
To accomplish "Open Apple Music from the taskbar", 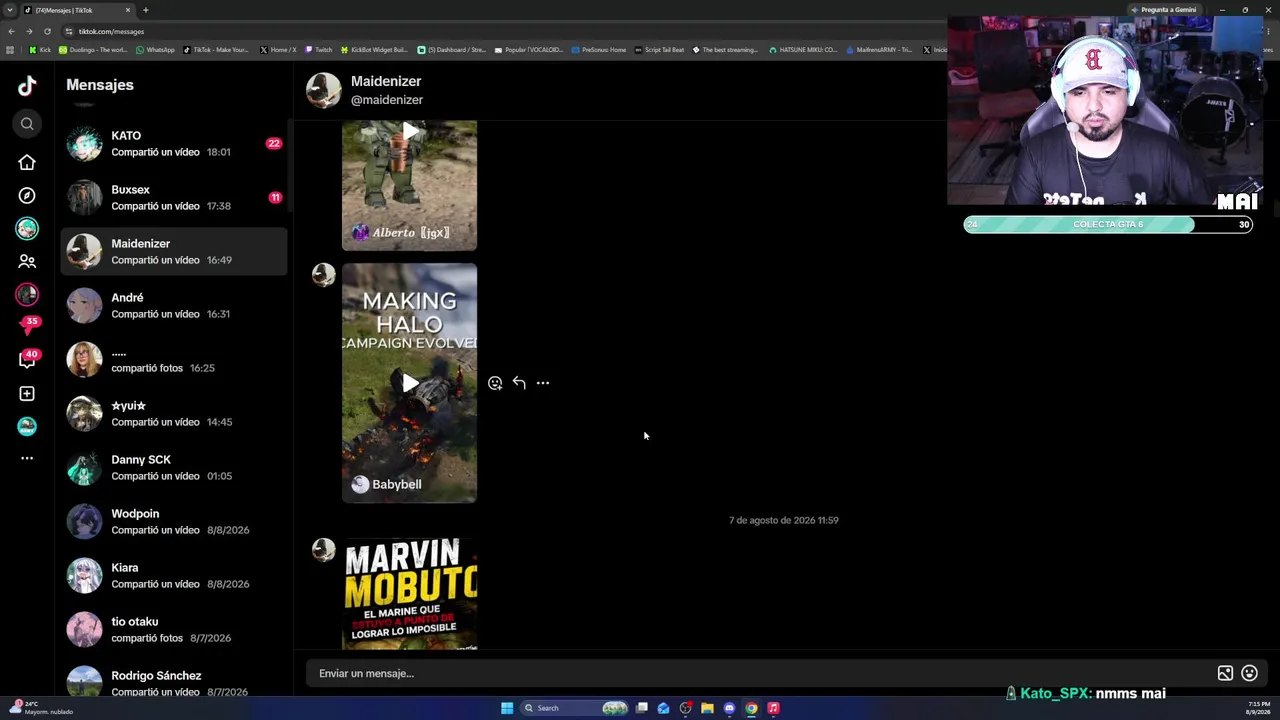I will click(x=773, y=708).
